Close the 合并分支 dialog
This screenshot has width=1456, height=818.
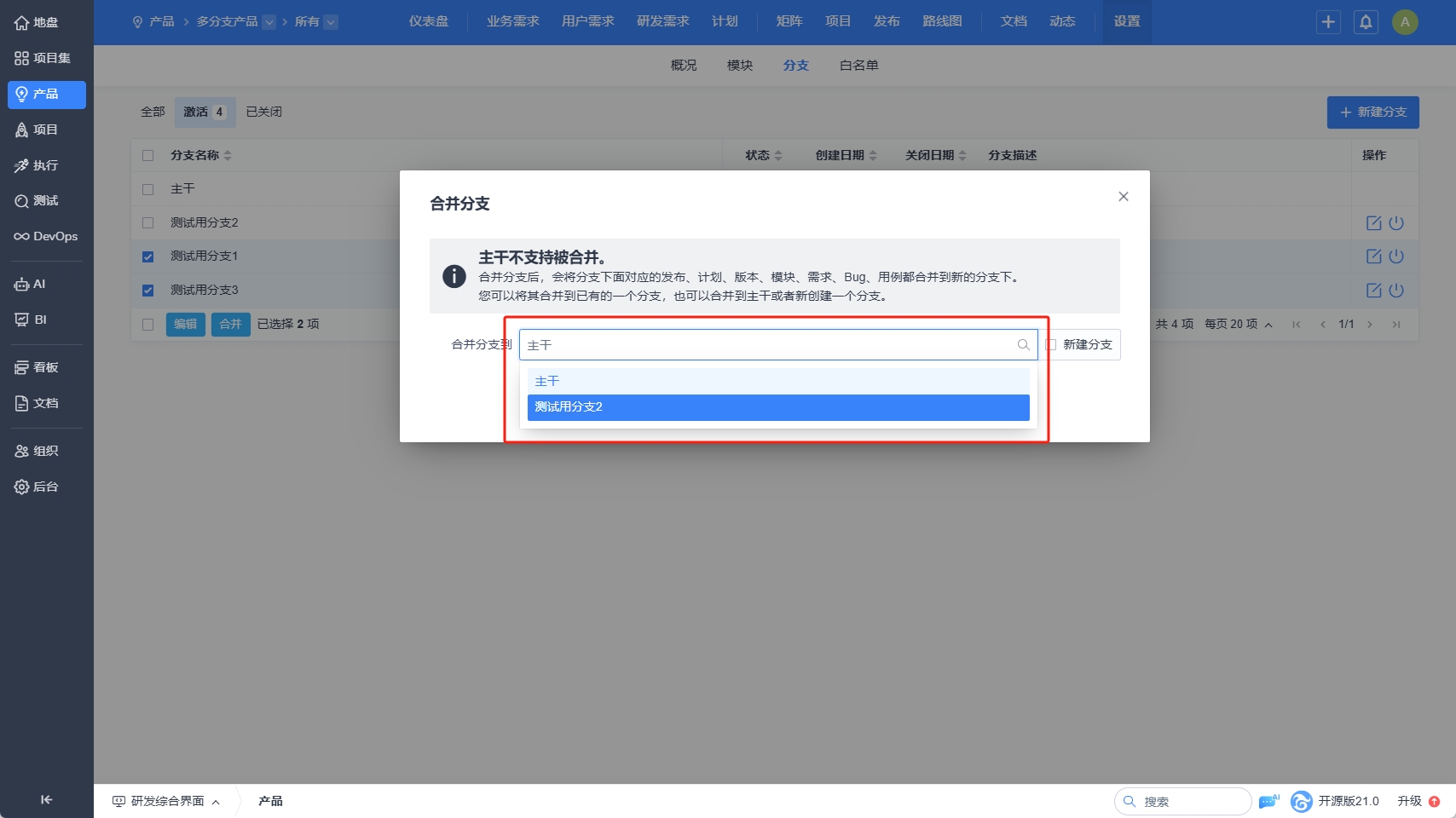tap(1124, 197)
